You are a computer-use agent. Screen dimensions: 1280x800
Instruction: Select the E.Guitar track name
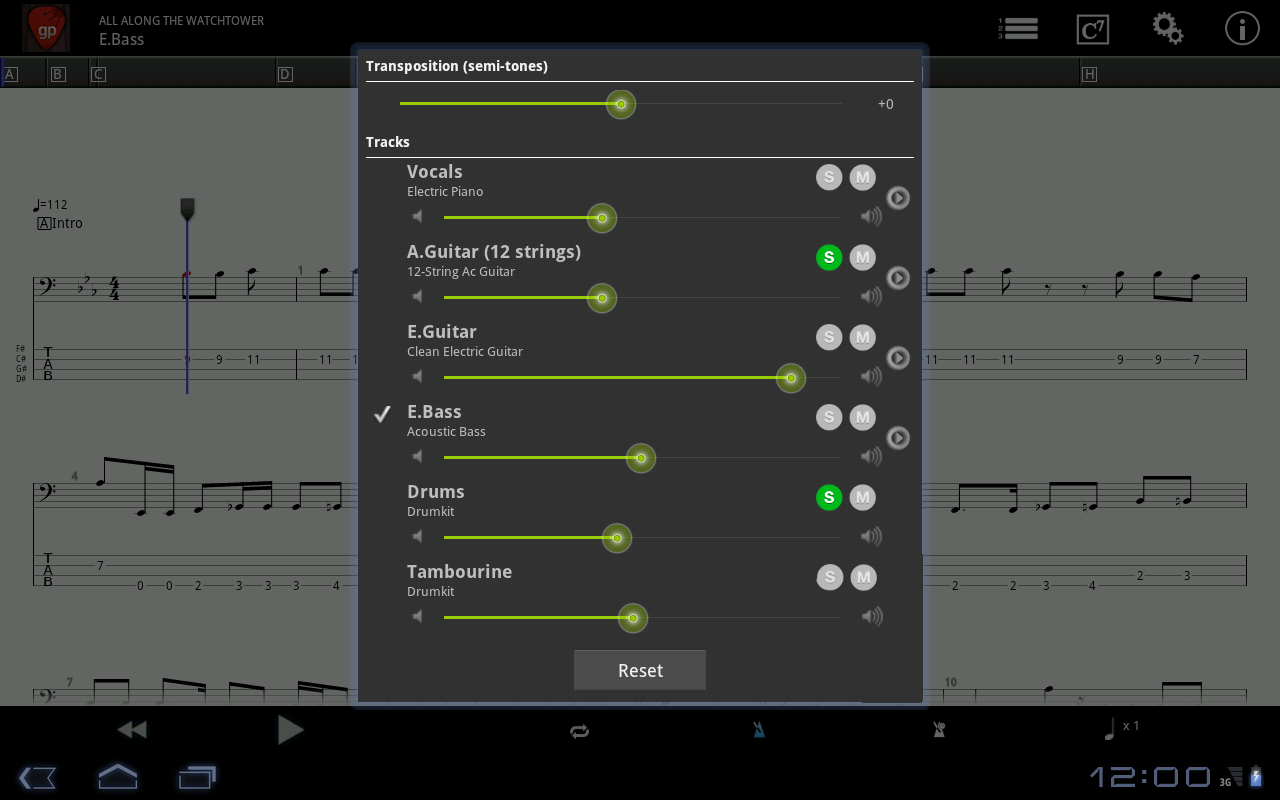(442, 332)
